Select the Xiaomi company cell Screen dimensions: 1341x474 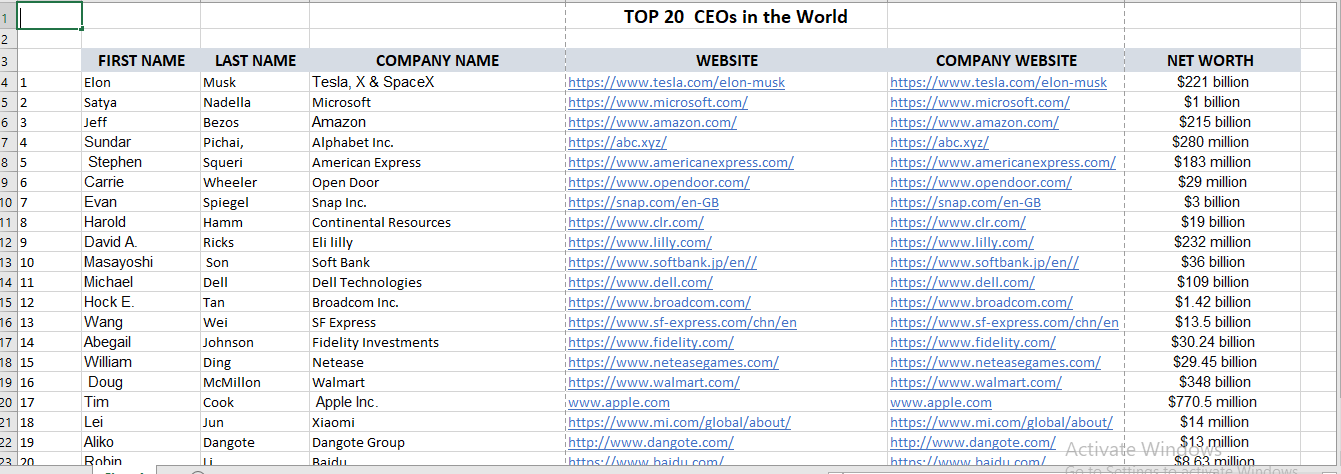tap(437, 422)
